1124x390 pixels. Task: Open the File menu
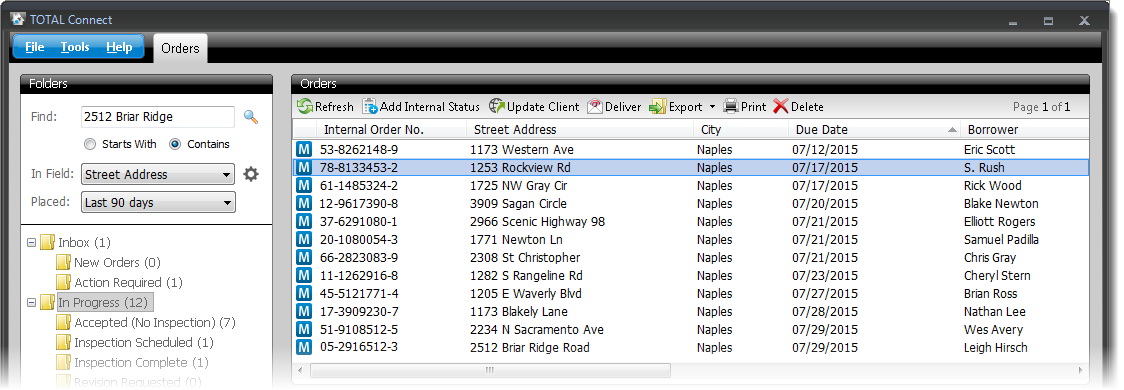[34, 47]
